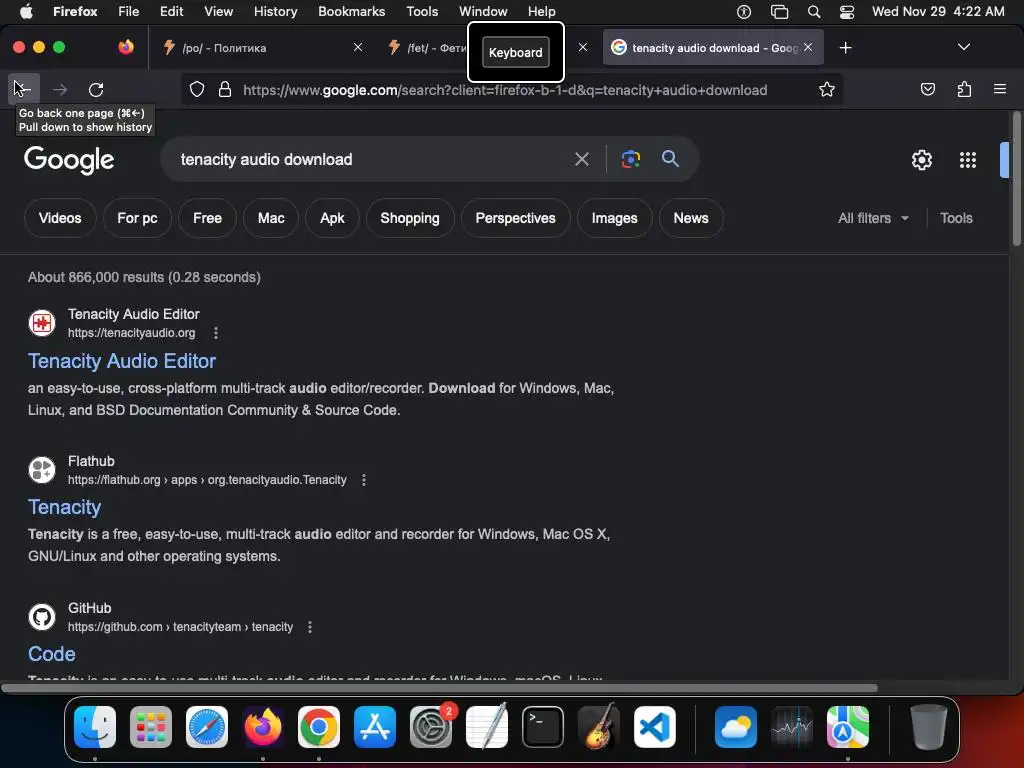Viewport: 1024px width, 768px height.
Task: Switch to Shopping results
Action: pos(409,218)
